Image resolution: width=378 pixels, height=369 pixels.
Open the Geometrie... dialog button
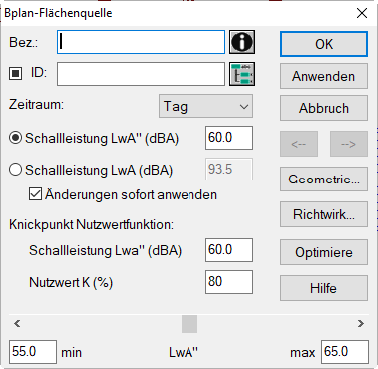(324, 179)
